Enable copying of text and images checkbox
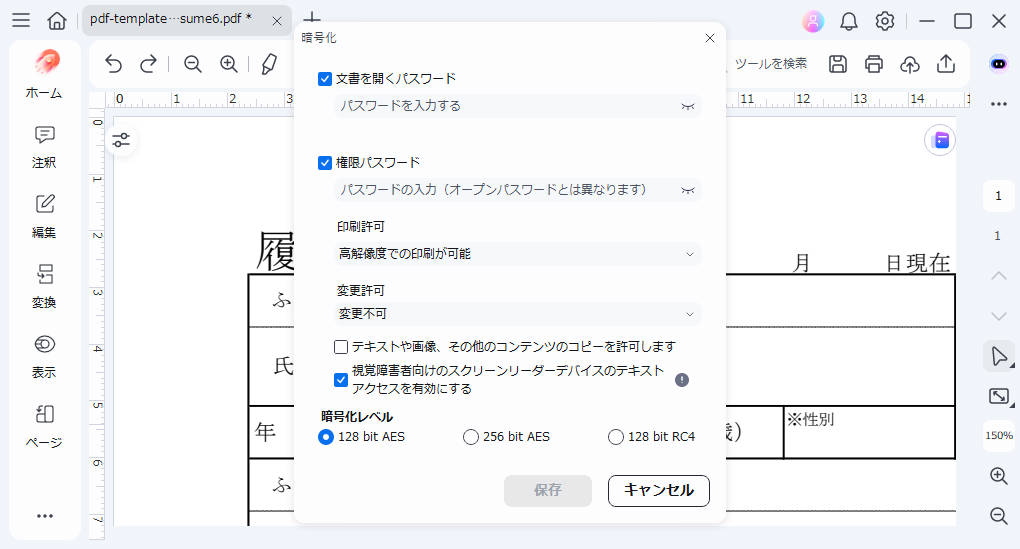This screenshot has height=549, width=1020. coord(341,347)
